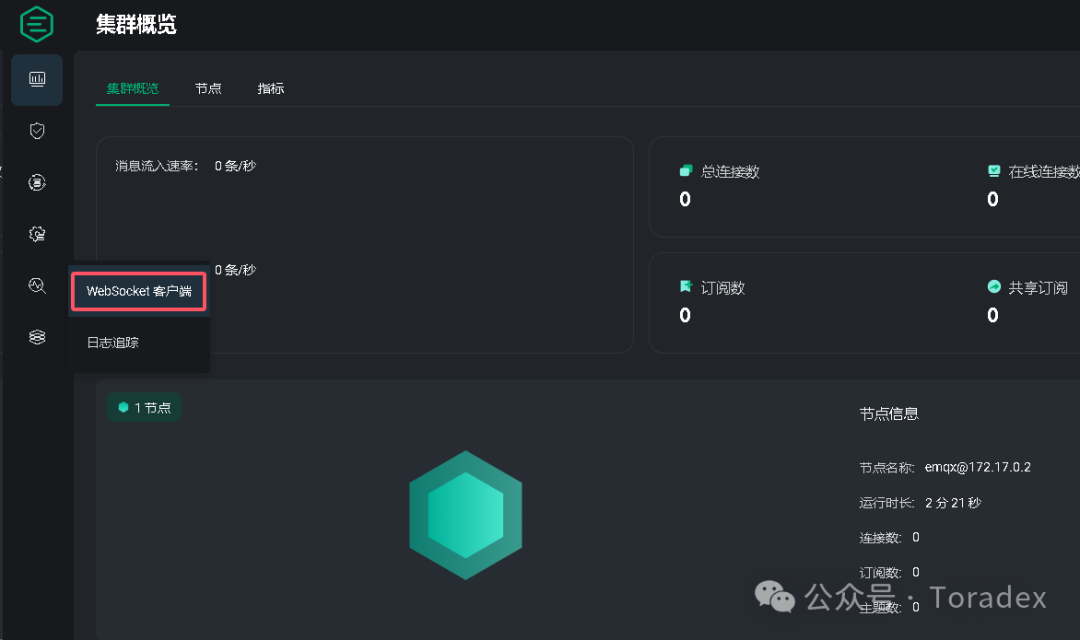The image size is (1080, 640).
Task: Click the node name emqx@172.17.0.2
Action: point(977,467)
